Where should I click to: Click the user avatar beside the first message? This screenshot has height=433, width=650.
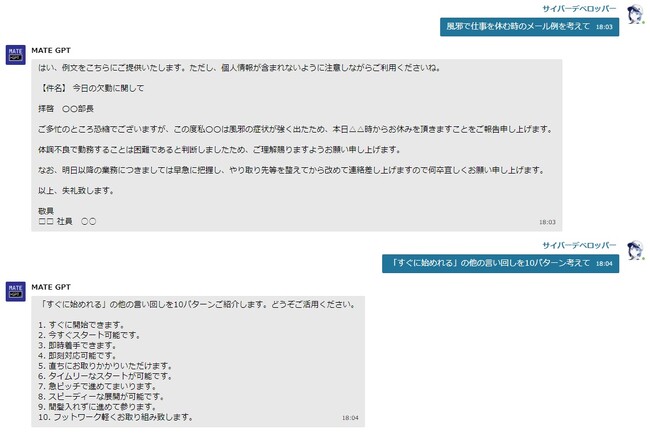pyautogui.click(x=634, y=14)
